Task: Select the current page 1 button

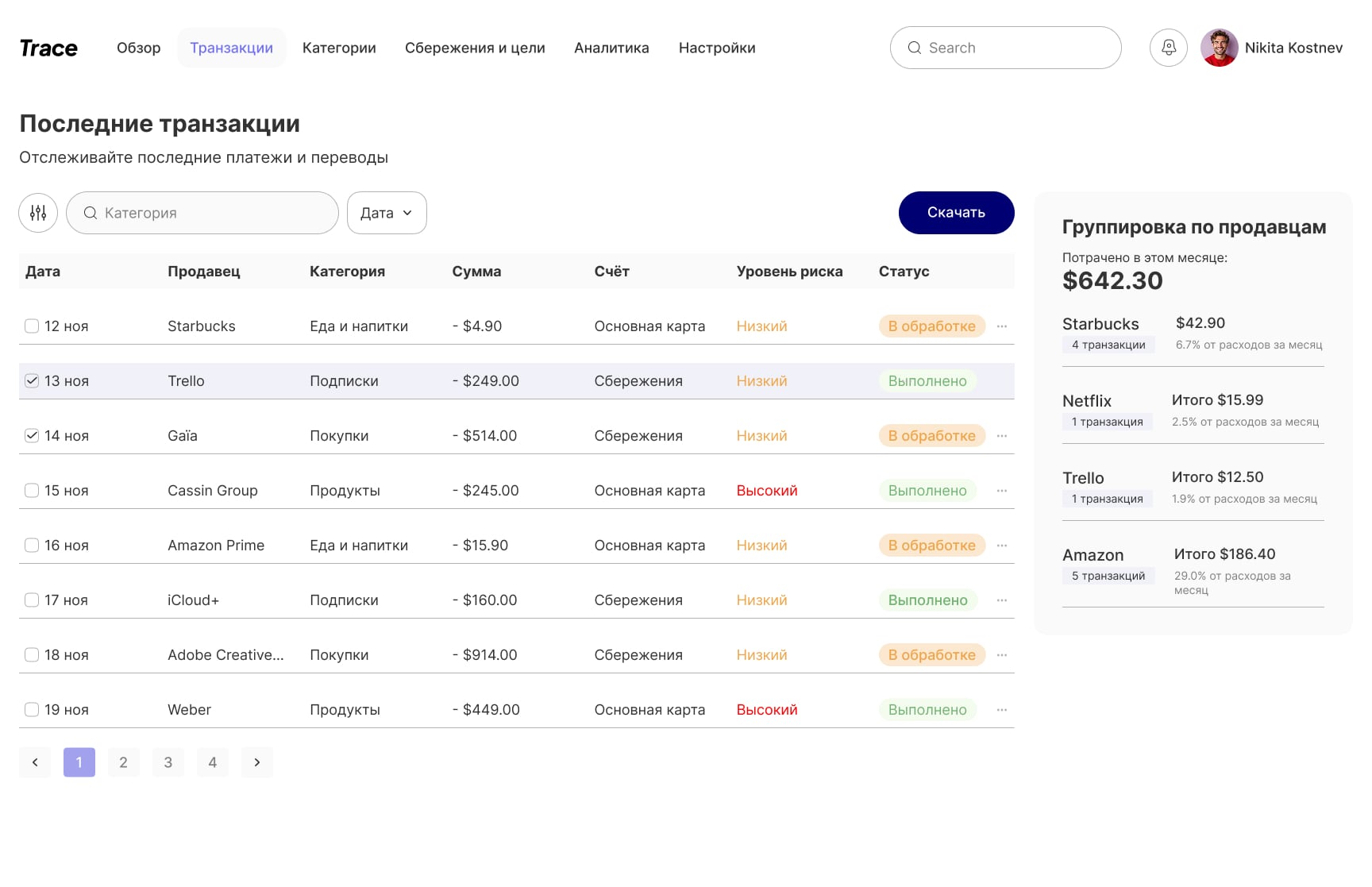Action: 79,762
